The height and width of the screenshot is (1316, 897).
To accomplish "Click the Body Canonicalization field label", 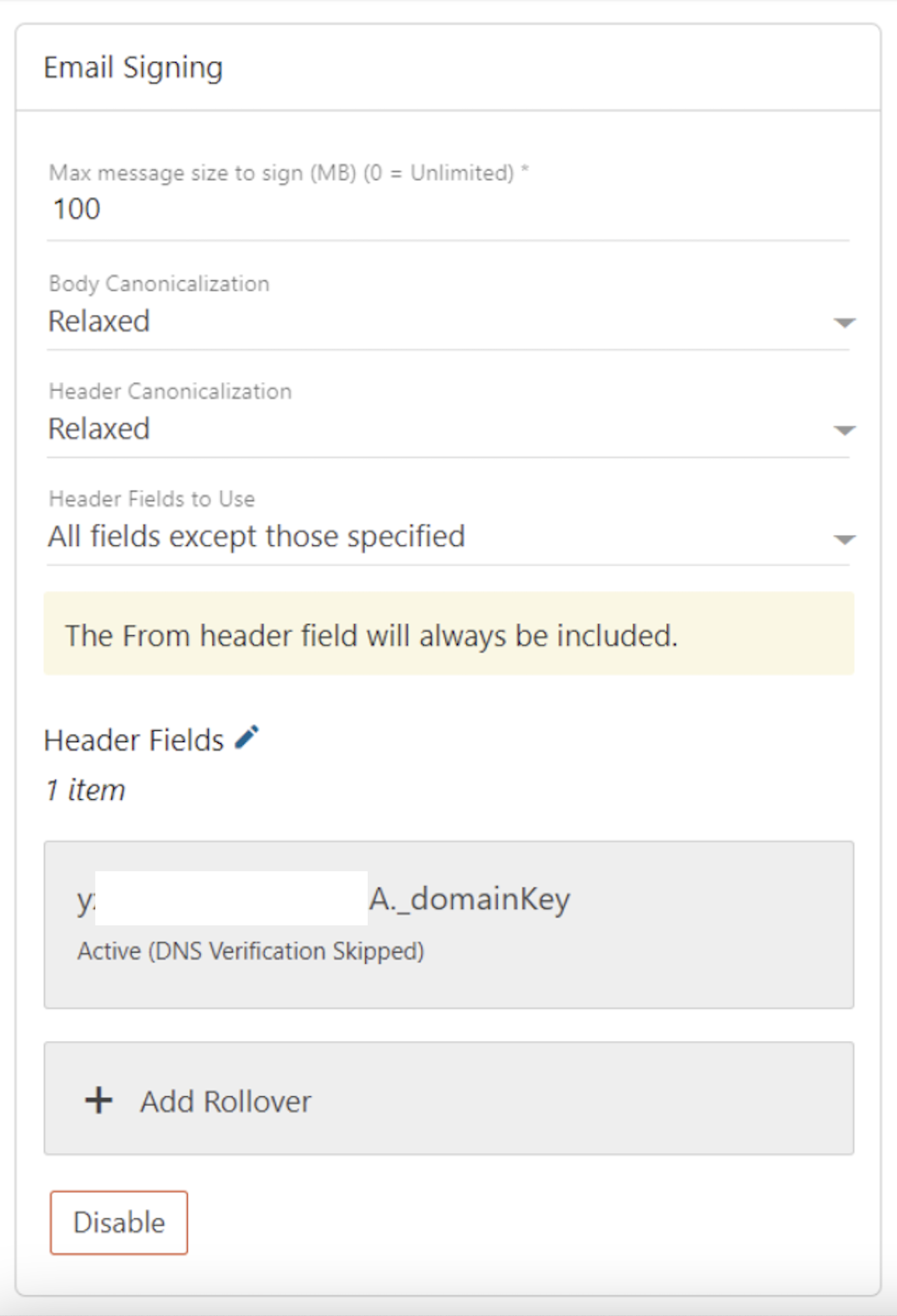I will [x=159, y=284].
